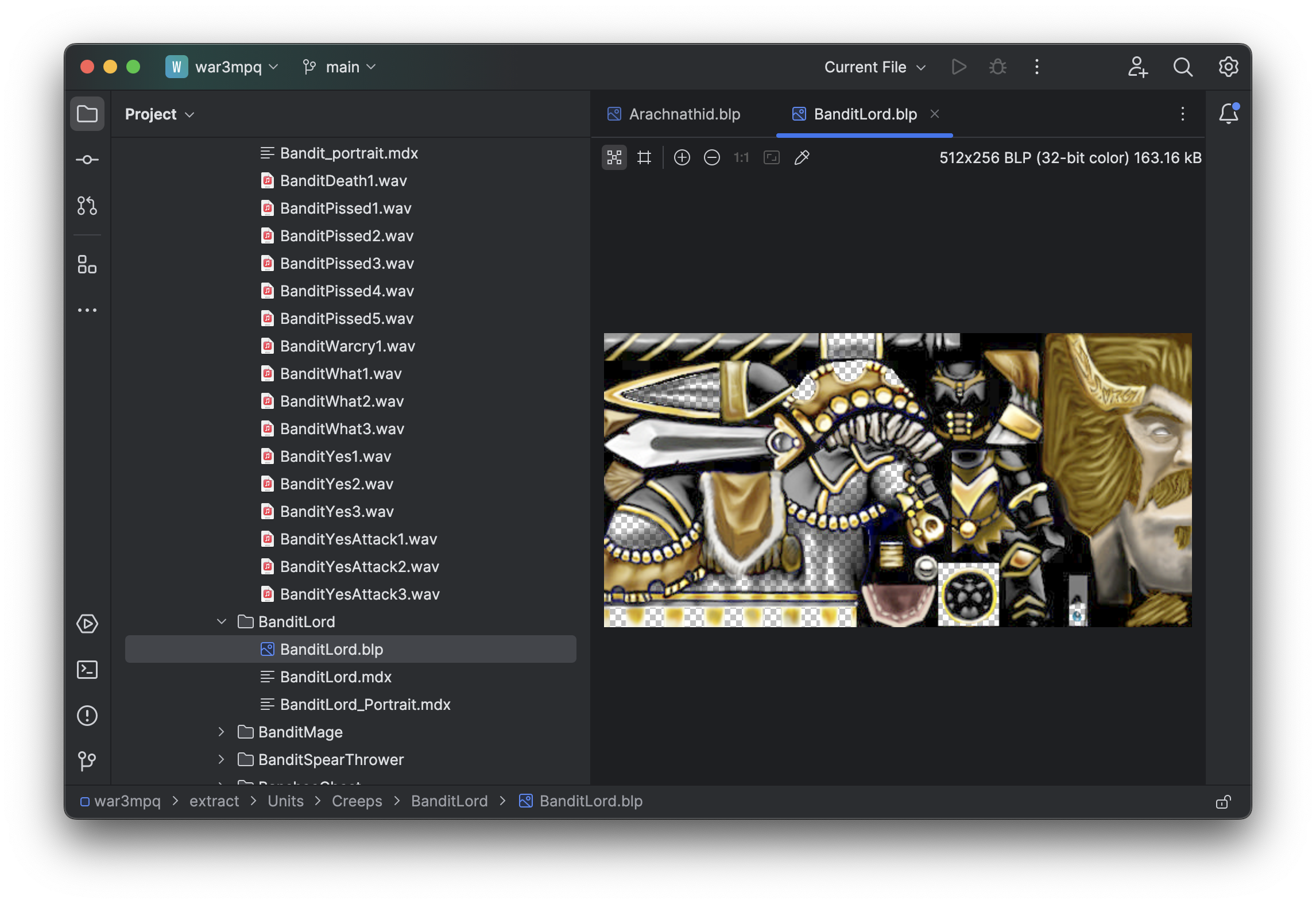Image resolution: width=1316 pixels, height=904 pixels.
Task: Expand the BanditMage folder
Action: coord(222,732)
